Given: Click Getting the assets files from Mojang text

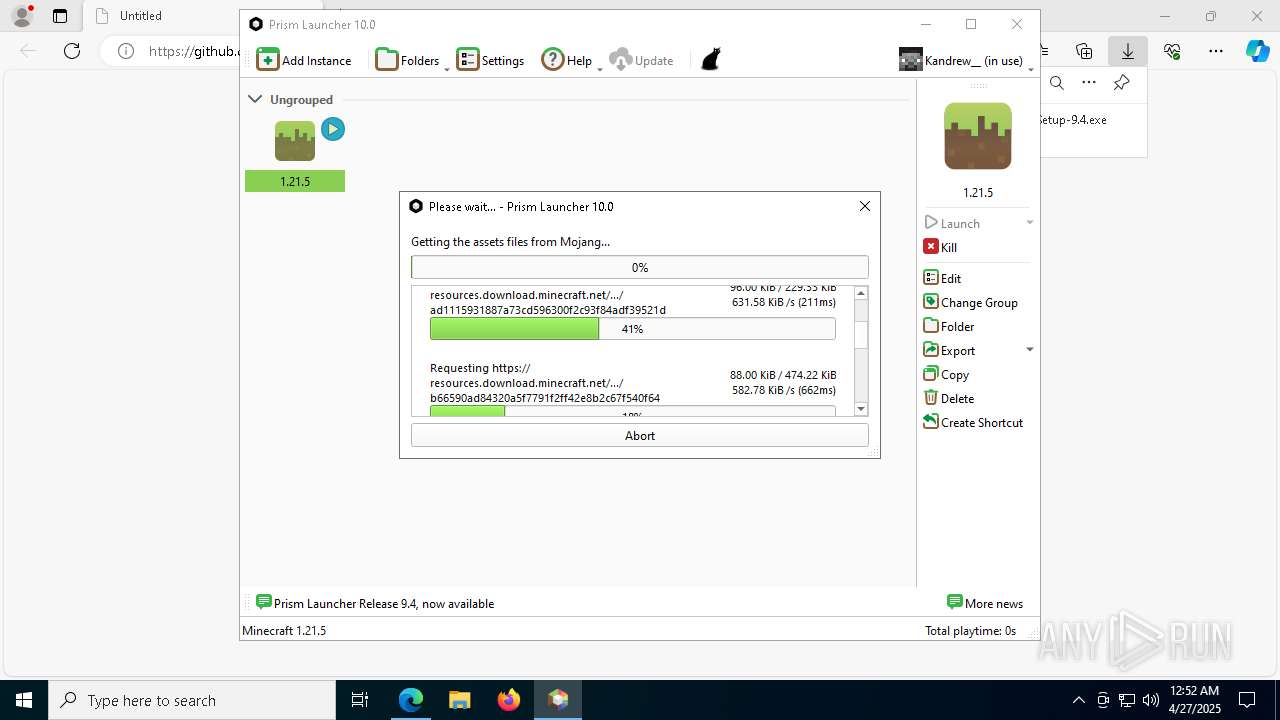Looking at the screenshot, I should 510,241.
